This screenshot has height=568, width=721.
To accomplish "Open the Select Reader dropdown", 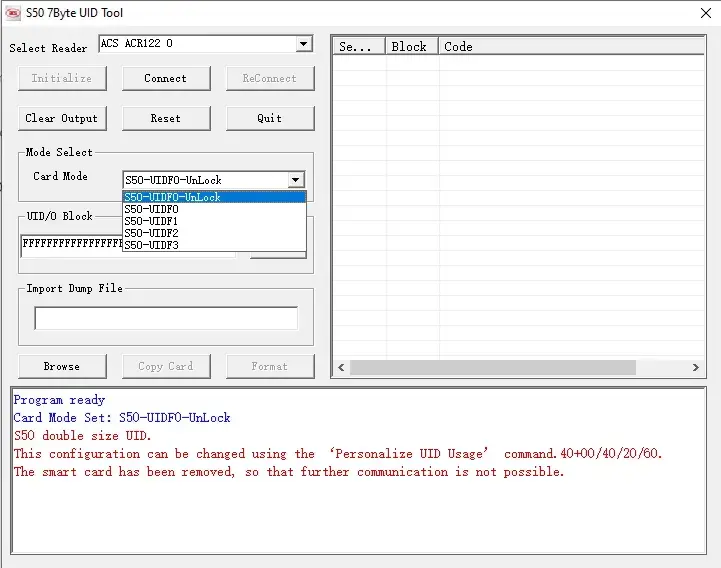I will point(304,45).
